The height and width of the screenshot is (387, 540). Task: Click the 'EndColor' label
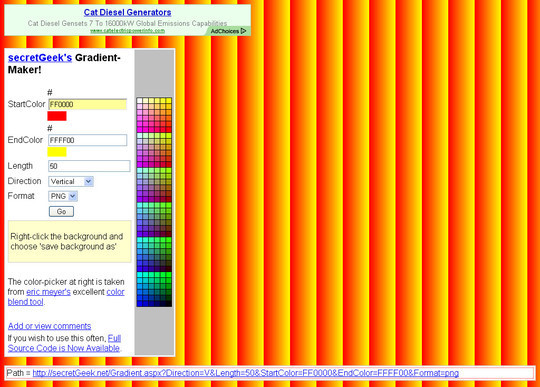tap(25, 140)
